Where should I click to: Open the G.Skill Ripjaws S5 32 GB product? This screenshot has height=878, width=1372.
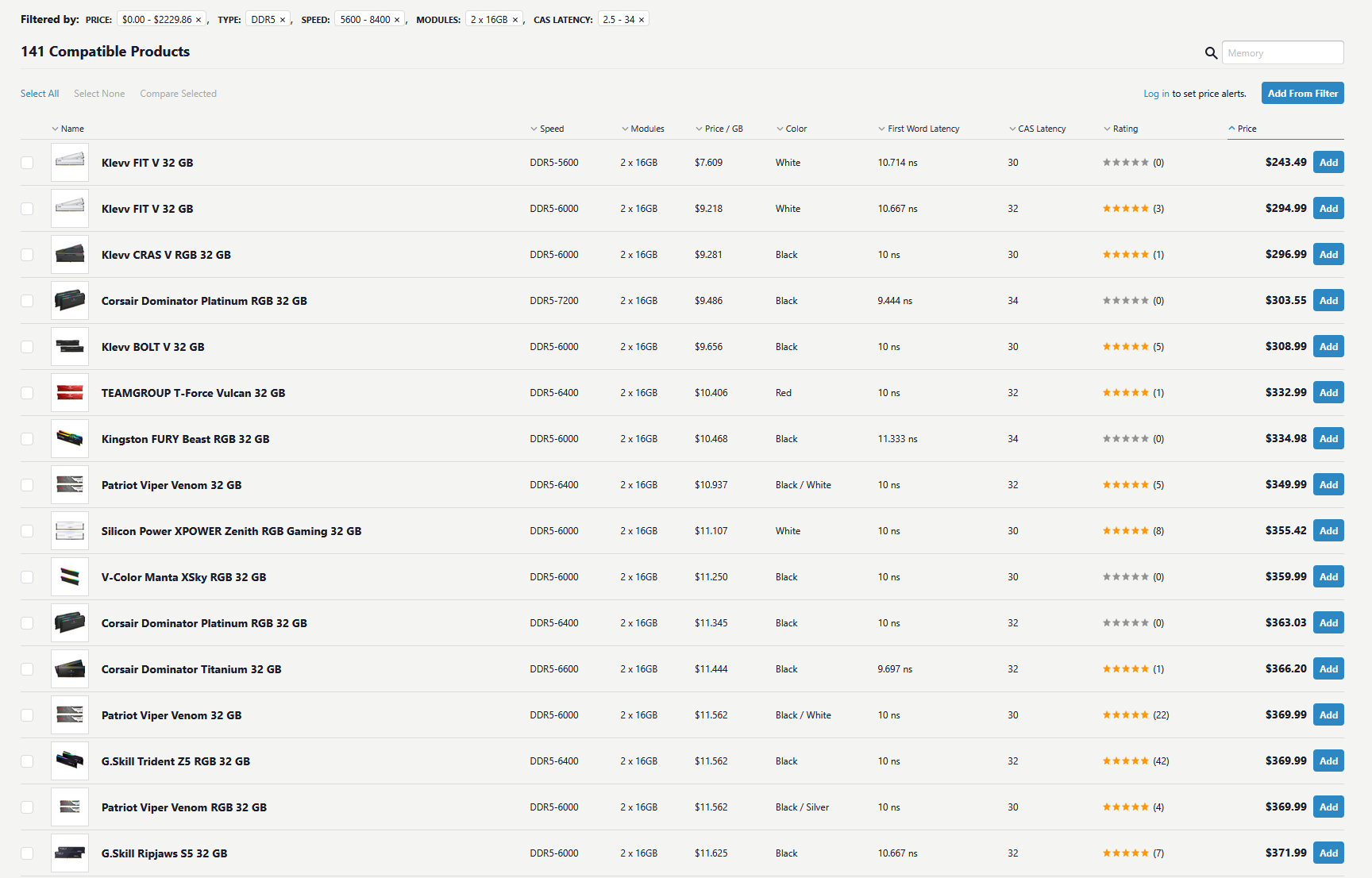164,853
